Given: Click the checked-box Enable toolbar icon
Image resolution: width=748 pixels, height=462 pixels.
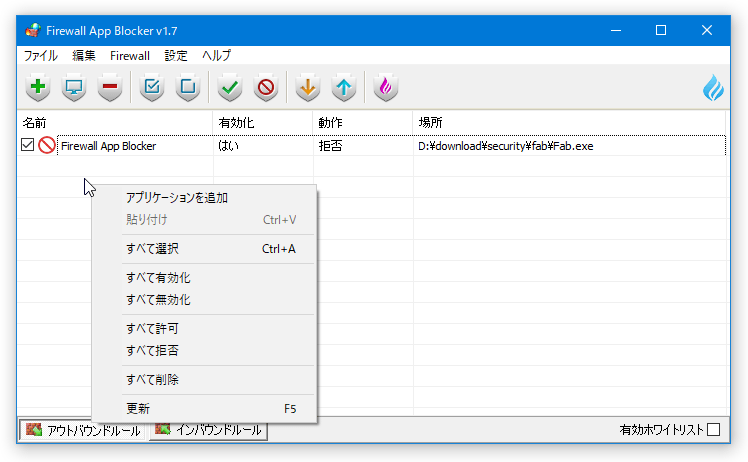Looking at the screenshot, I should [x=152, y=87].
